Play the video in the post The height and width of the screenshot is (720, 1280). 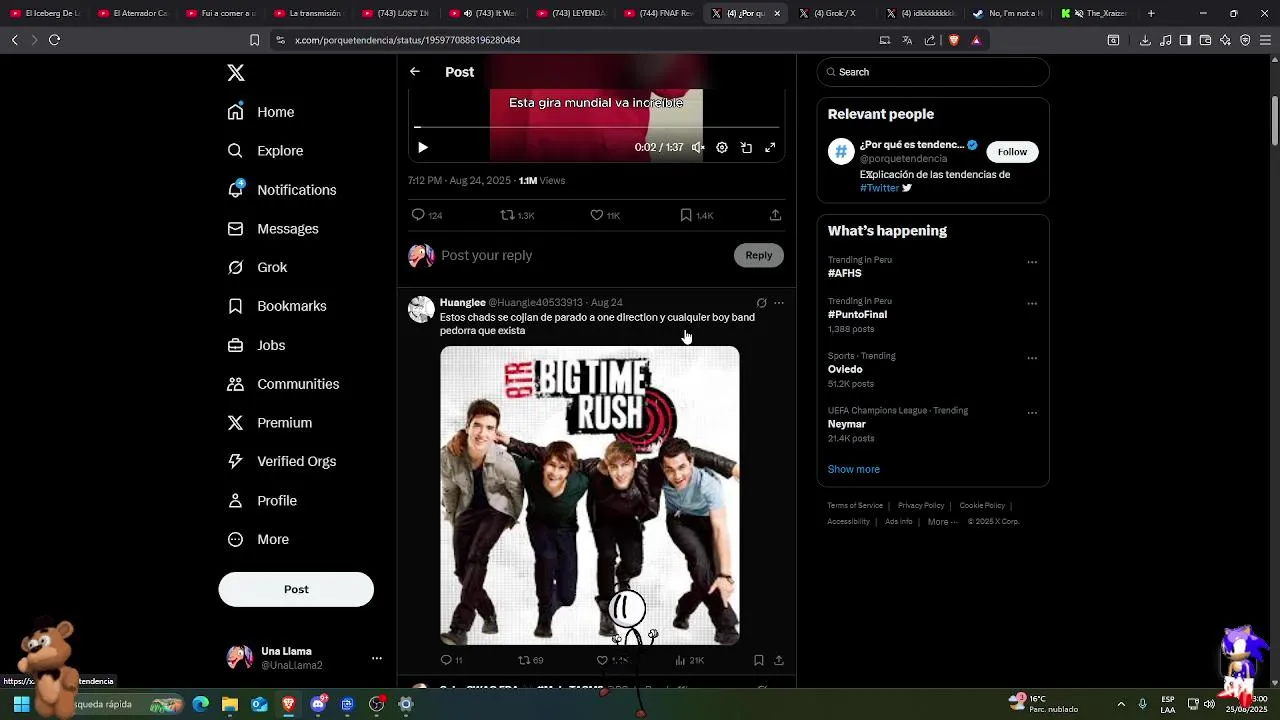click(423, 147)
